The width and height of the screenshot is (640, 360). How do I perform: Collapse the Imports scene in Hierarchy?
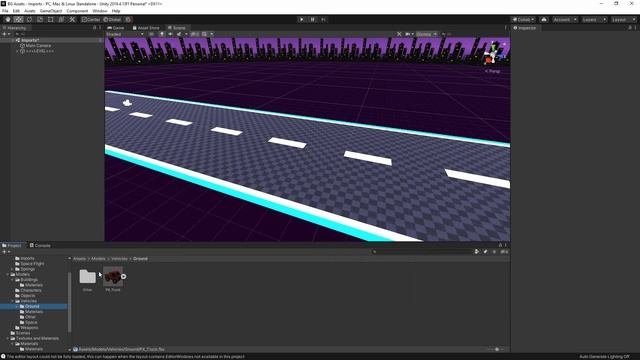[x=13, y=40]
